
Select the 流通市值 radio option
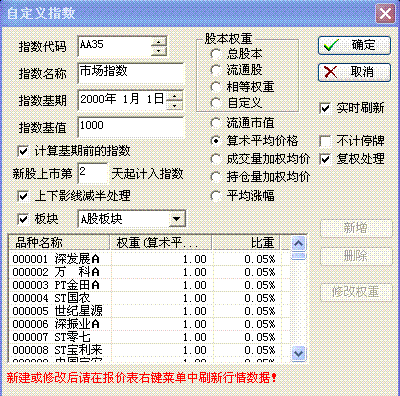242,123
